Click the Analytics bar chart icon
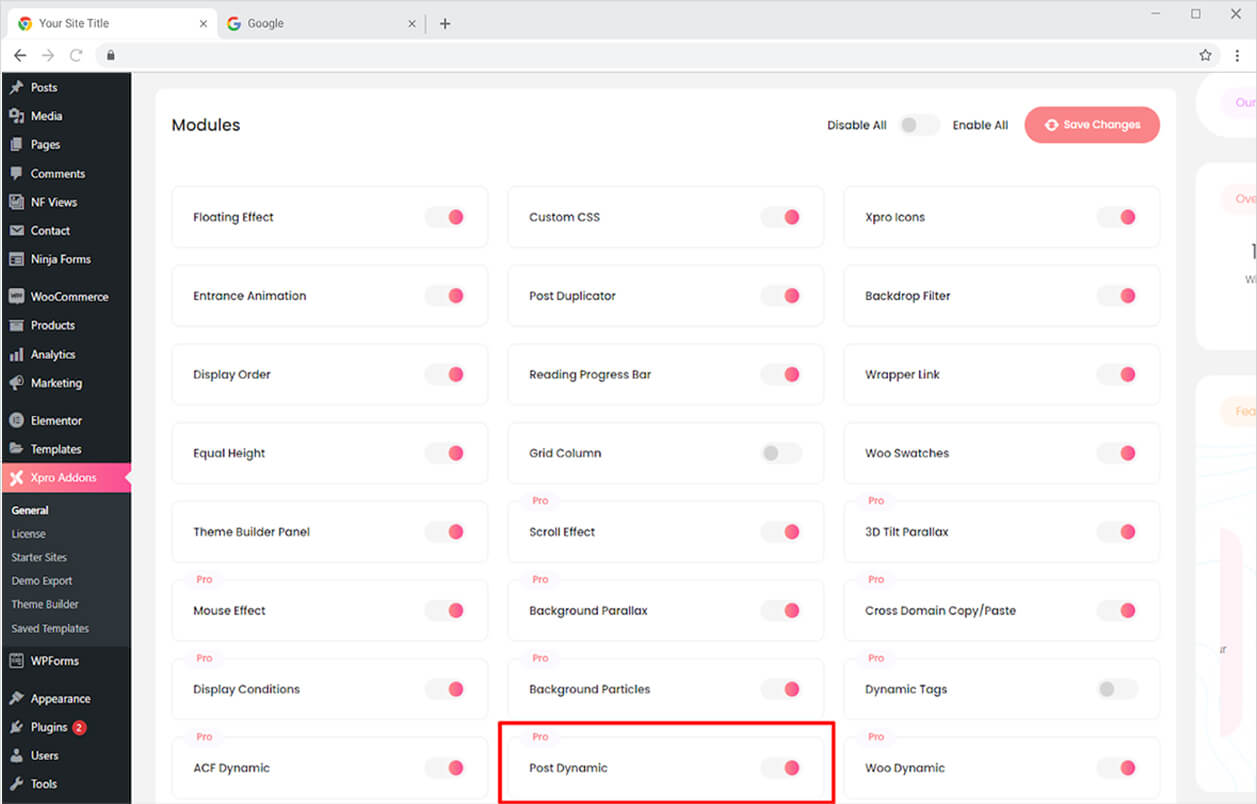Image resolution: width=1257 pixels, height=804 pixels. pyautogui.click(x=16, y=354)
